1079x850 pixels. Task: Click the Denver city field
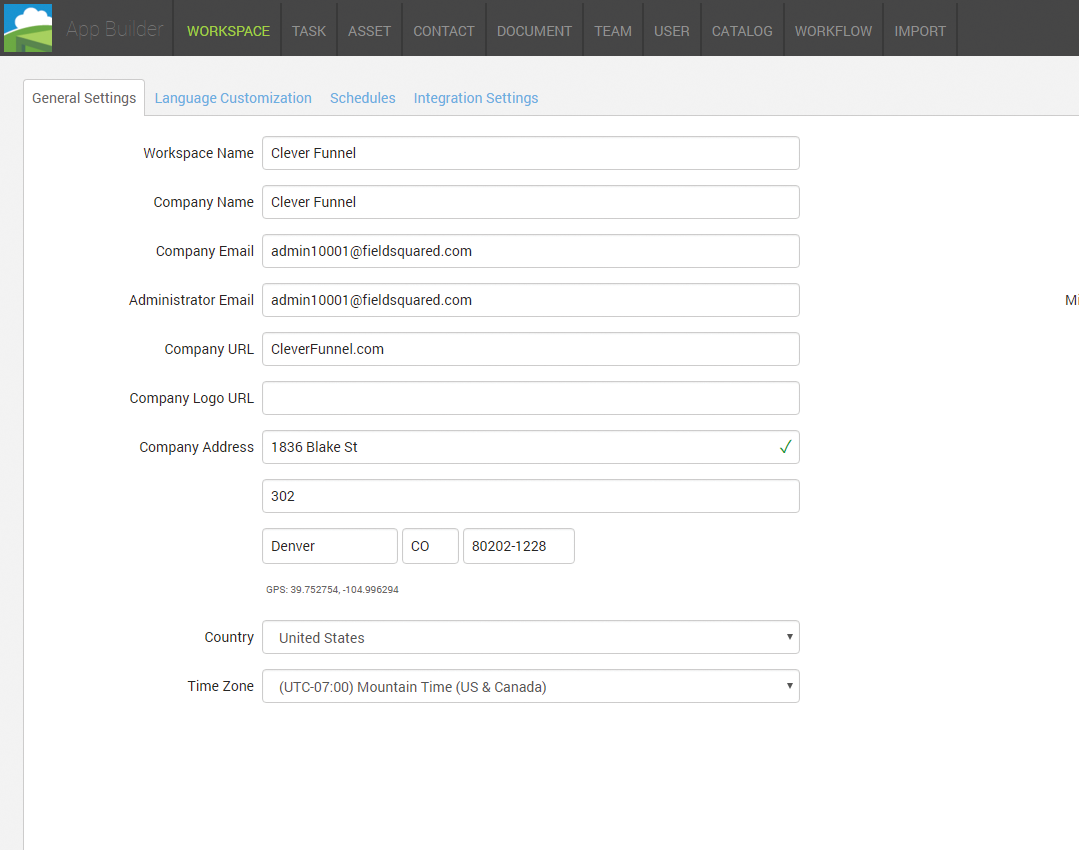tap(330, 546)
